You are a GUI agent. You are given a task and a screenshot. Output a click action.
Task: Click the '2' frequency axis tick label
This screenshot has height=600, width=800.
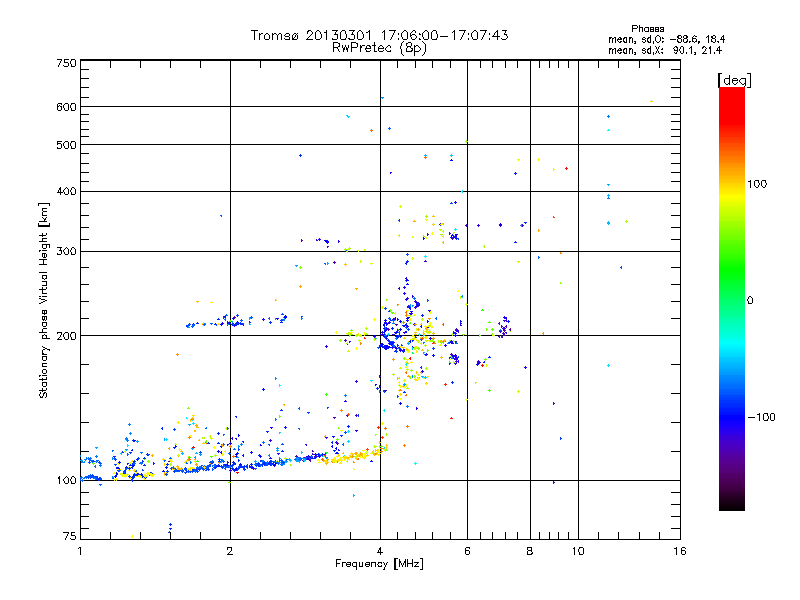[x=230, y=551]
